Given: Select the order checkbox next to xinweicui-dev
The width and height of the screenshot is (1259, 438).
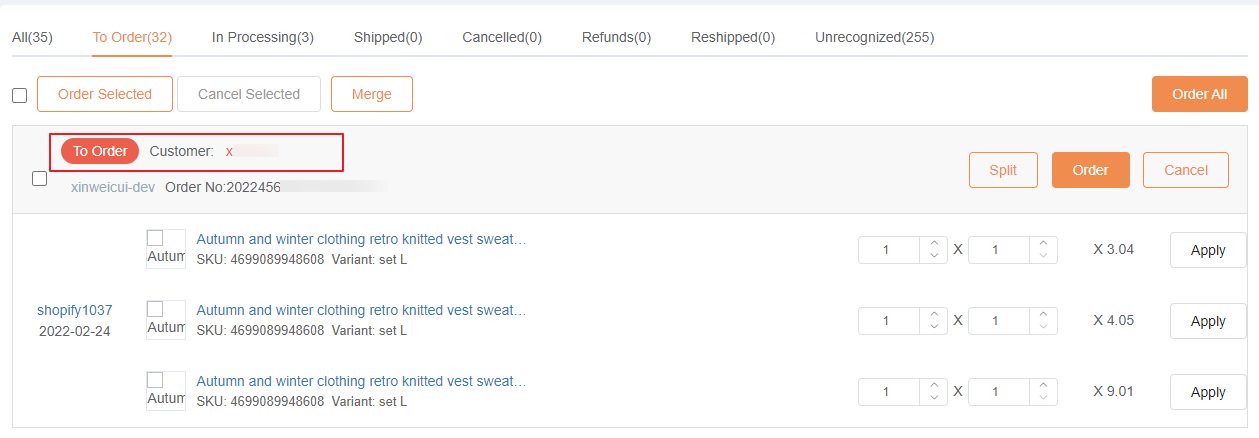Looking at the screenshot, I should [x=40, y=179].
